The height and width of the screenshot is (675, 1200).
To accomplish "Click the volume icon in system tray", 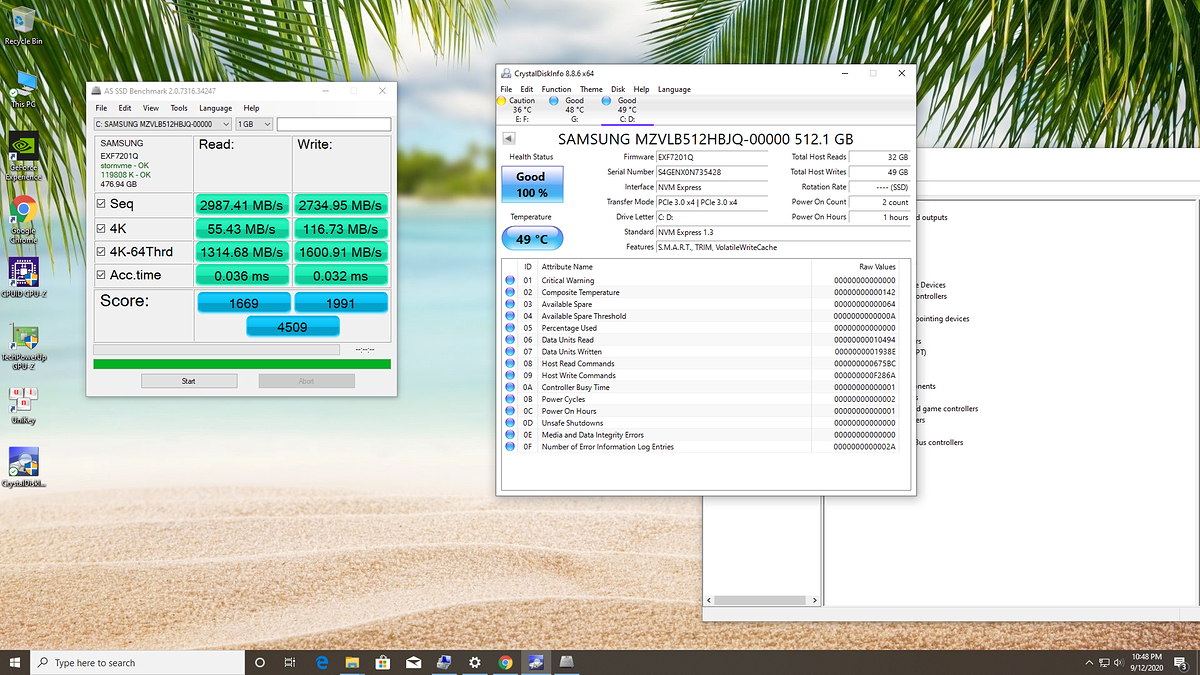I will coord(1121,662).
